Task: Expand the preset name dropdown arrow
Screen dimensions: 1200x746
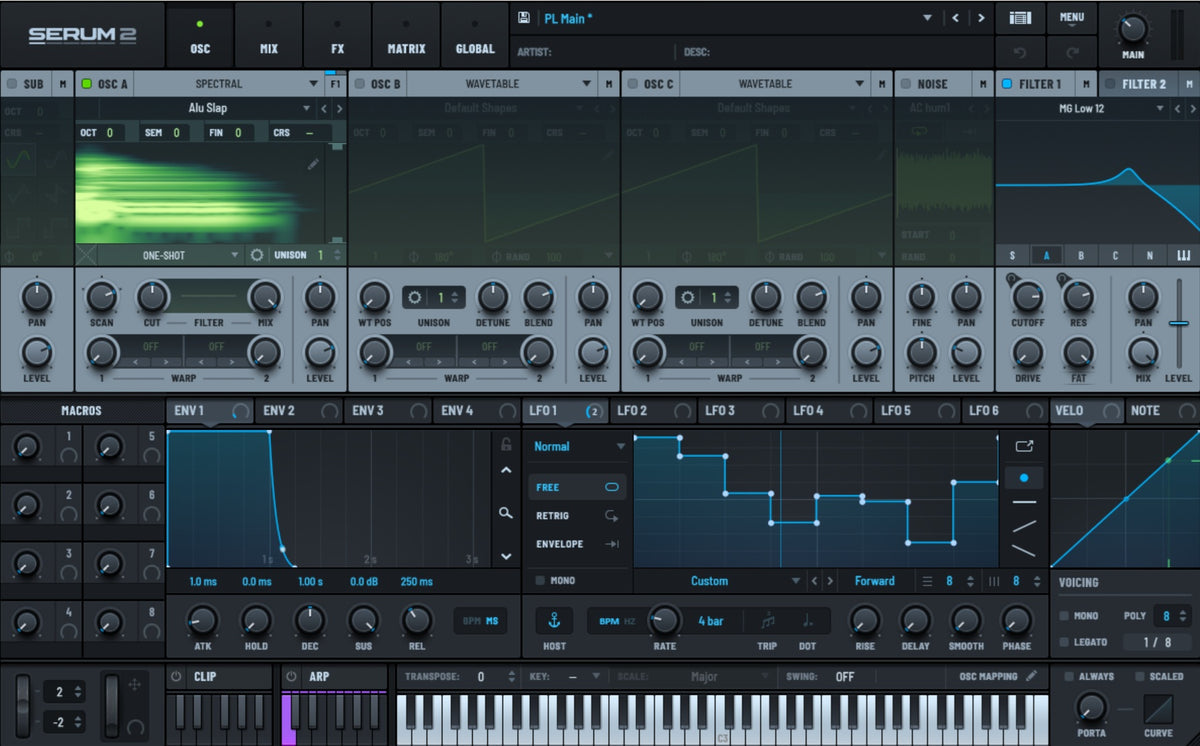Action: (927, 18)
